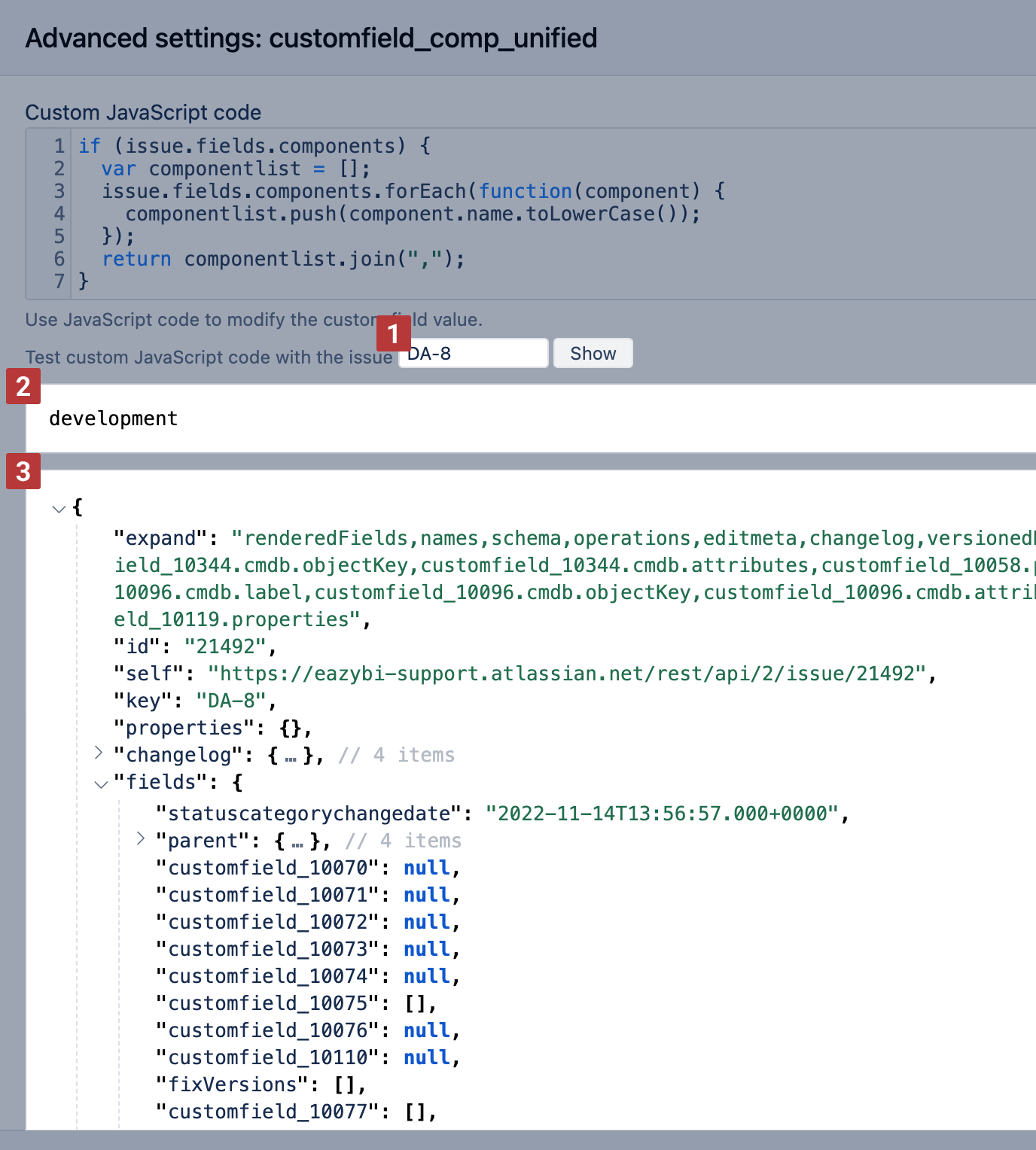The width and height of the screenshot is (1036, 1150).
Task: Click the red annotation badge number 3
Action: (23, 471)
